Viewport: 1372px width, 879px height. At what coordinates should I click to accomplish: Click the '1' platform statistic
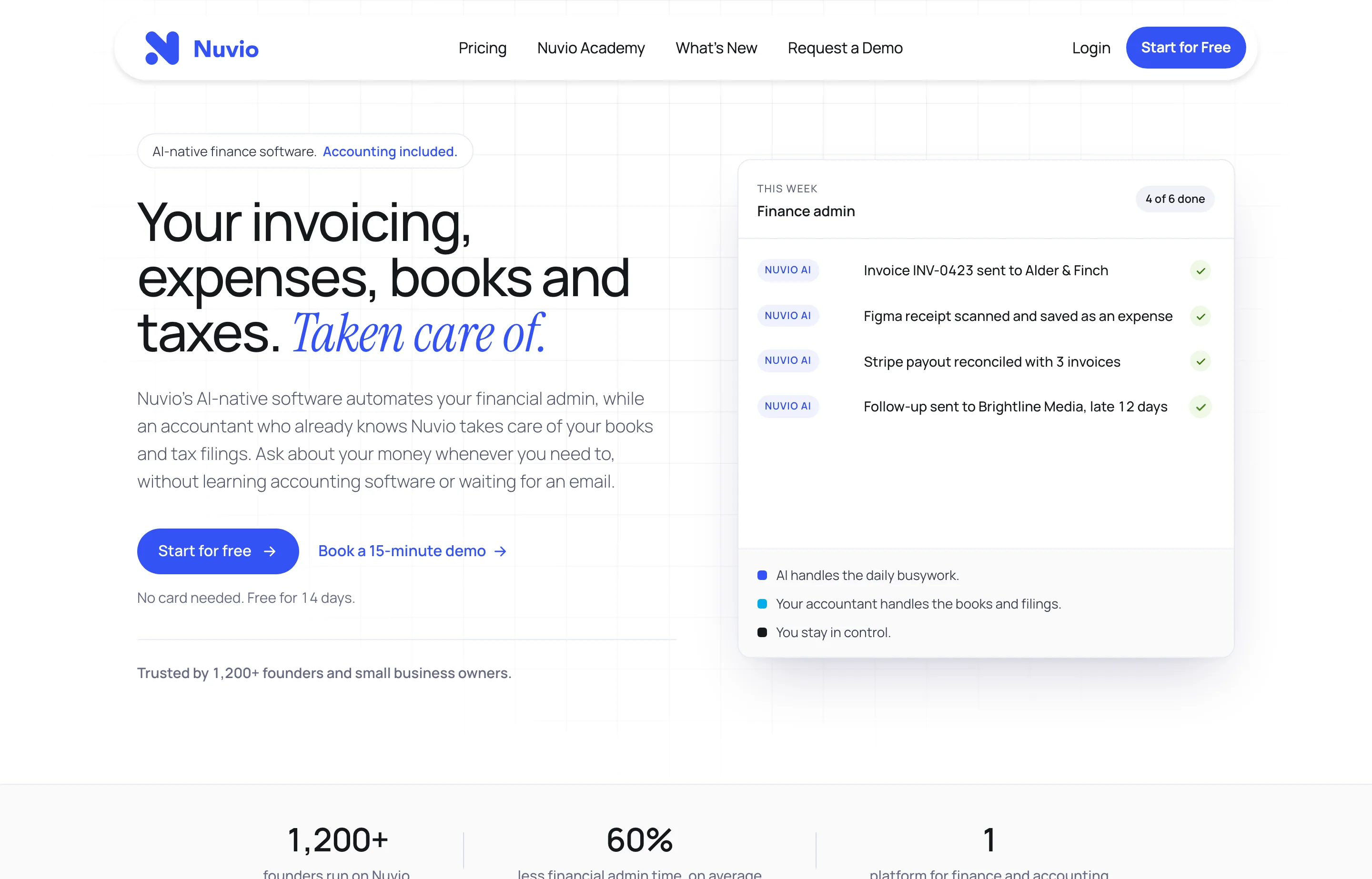[989, 840]
